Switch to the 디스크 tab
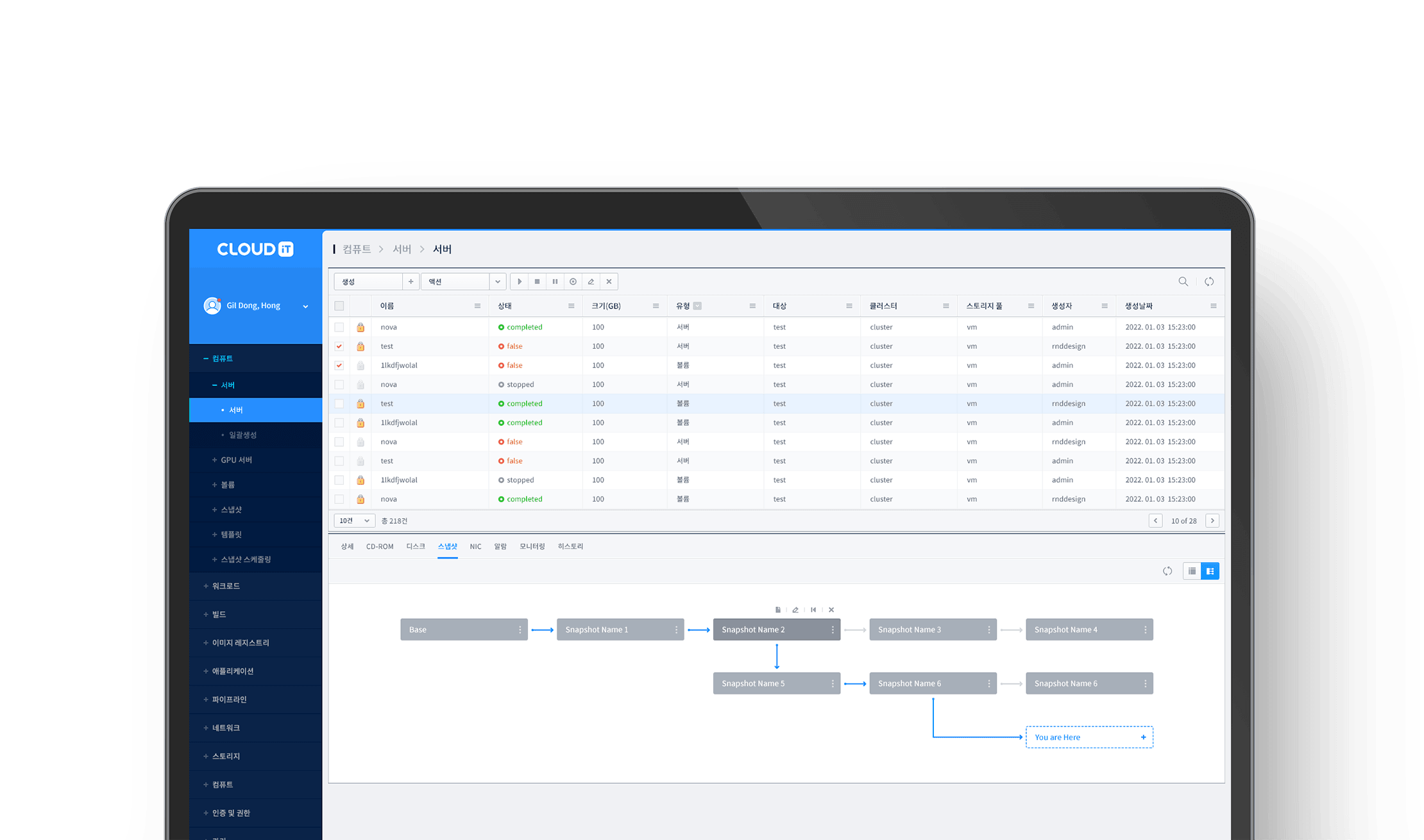Image resolution: width=1424 pixels, height=840 pixels. pos(416,546)
